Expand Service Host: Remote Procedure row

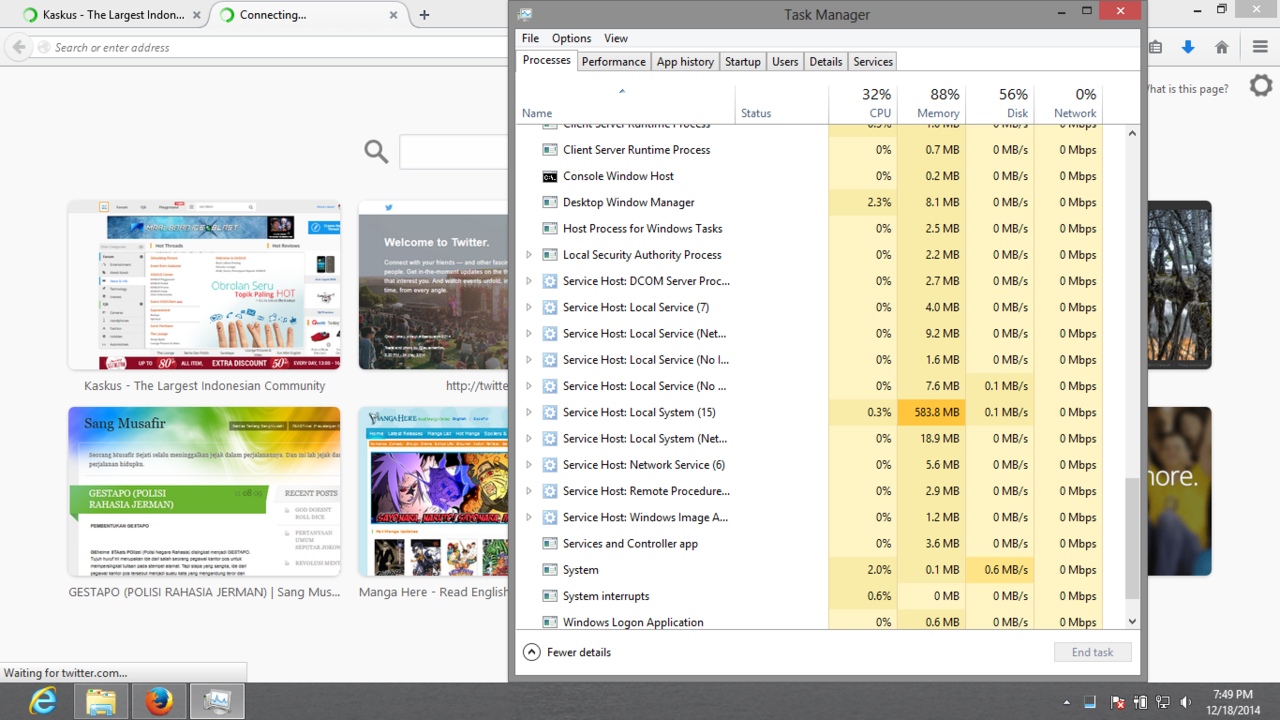tap(529, 491)
